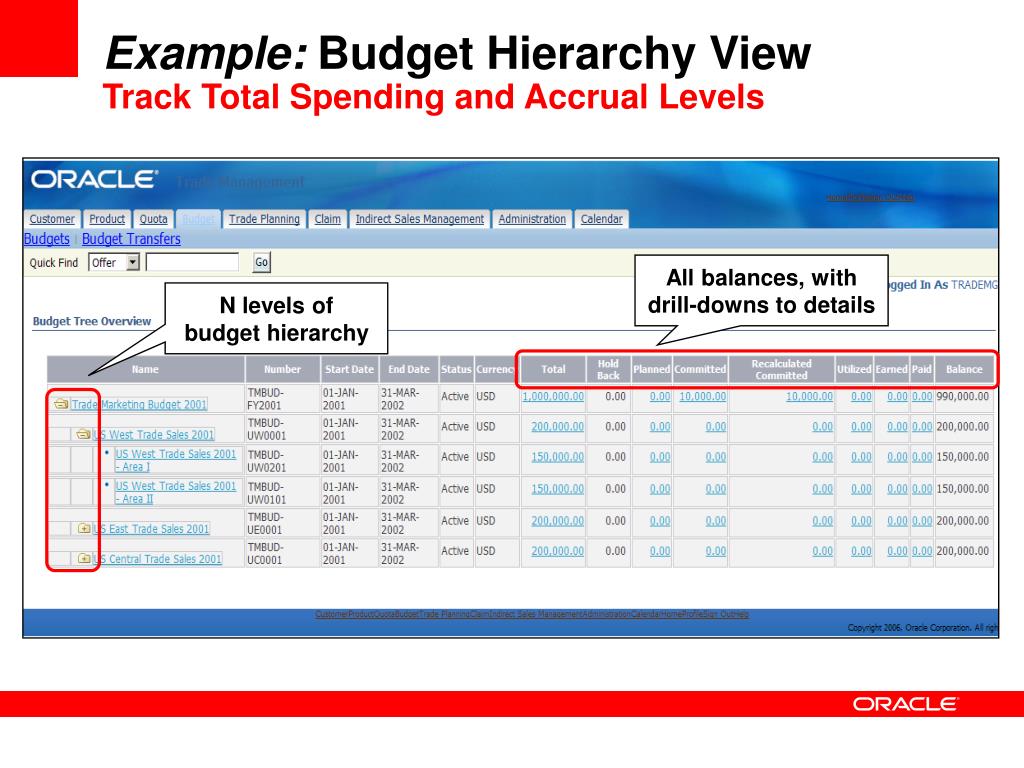This screenshot has width=1024, height=768.
Task: Click Paid 0.00 in TMBUD-UC0001 row
Action: click(x=922, y=551)
